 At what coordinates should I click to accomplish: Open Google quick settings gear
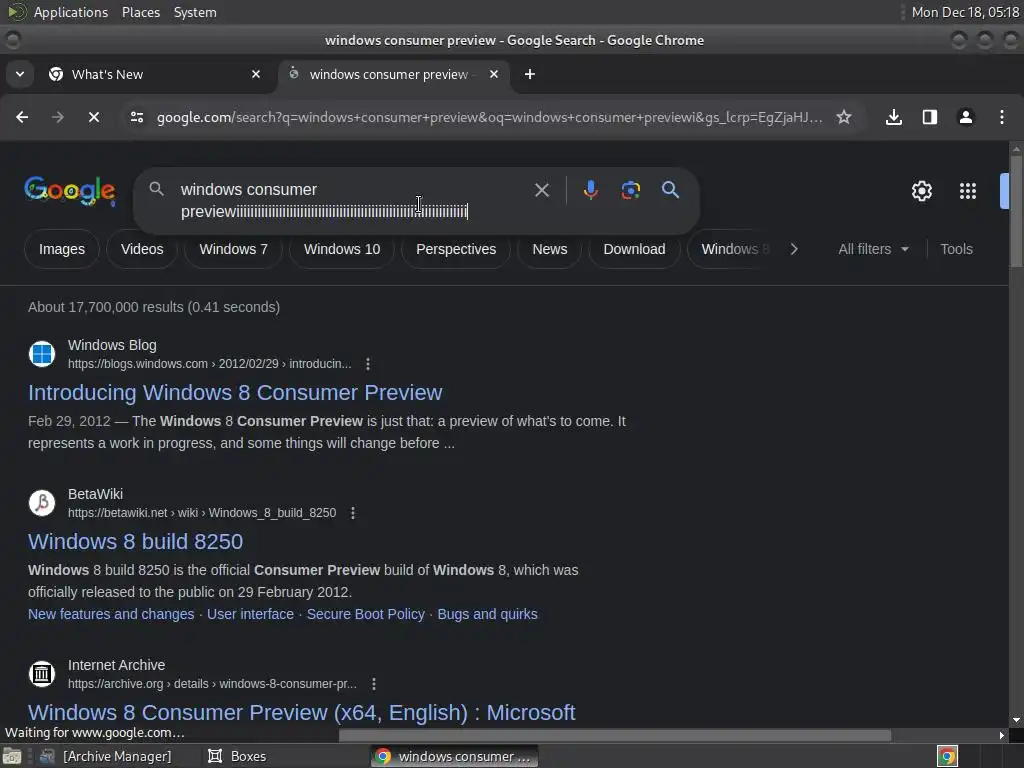921,191
